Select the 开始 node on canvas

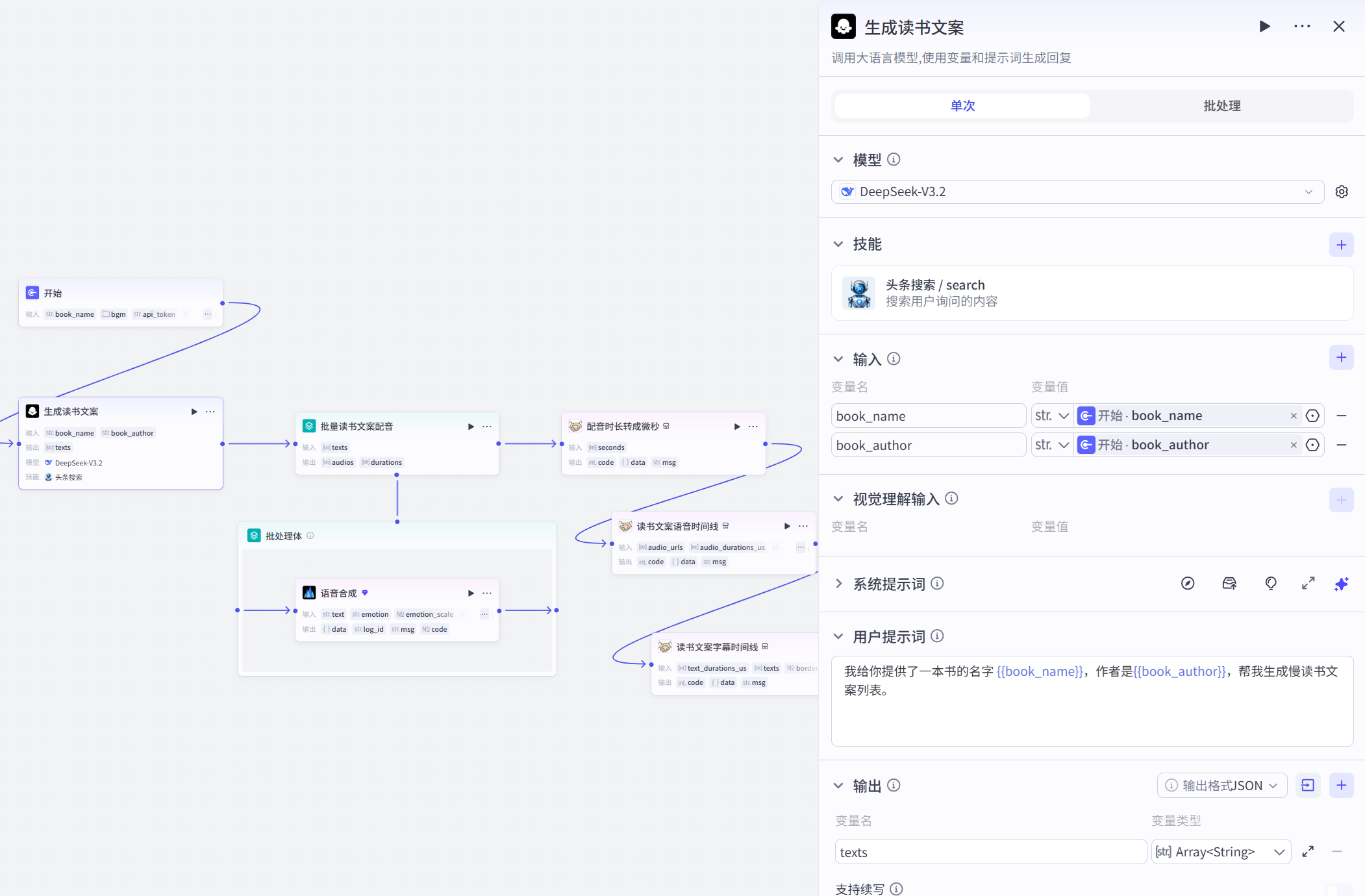pyautogui.click(x=121, y=303)
